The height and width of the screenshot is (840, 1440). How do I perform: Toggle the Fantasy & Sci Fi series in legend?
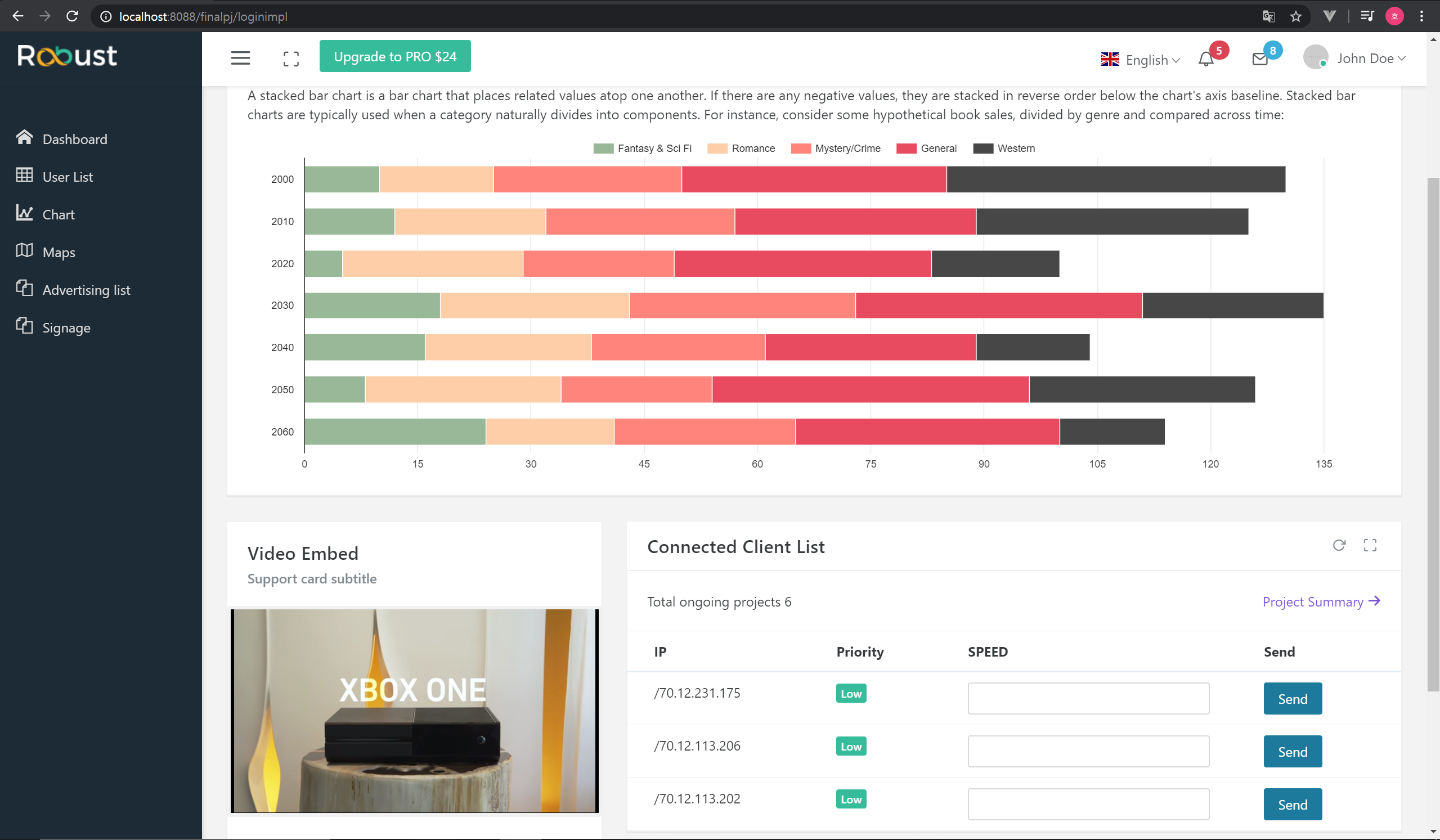pyautogui.click(x=642, y=148)
